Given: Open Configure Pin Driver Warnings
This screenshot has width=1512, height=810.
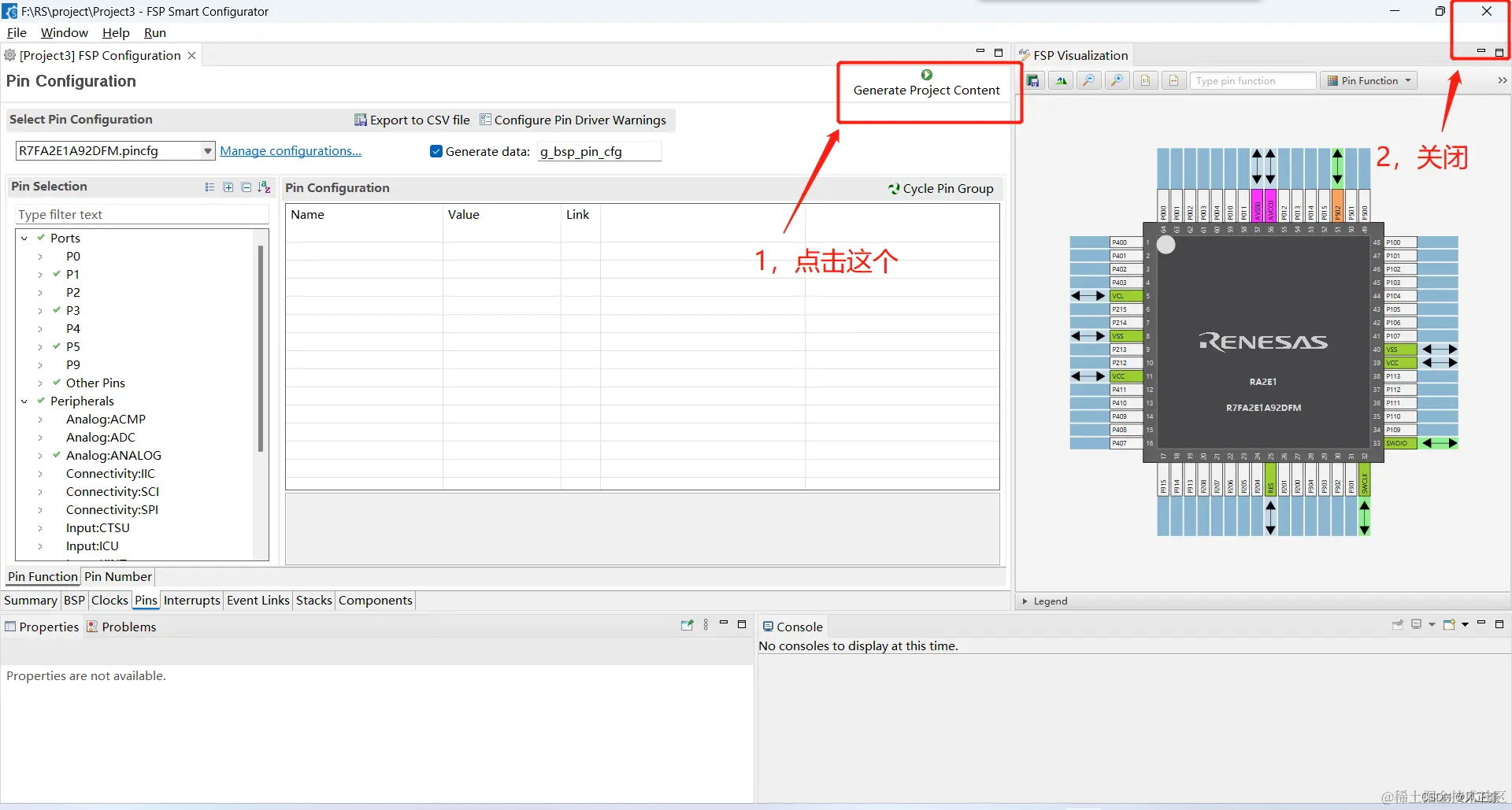Looking at the screenshot, I should 573,120.
